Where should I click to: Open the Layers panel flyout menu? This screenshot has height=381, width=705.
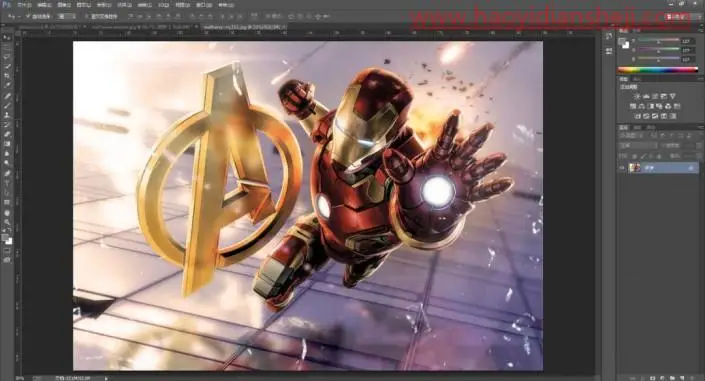pos(701,128)
